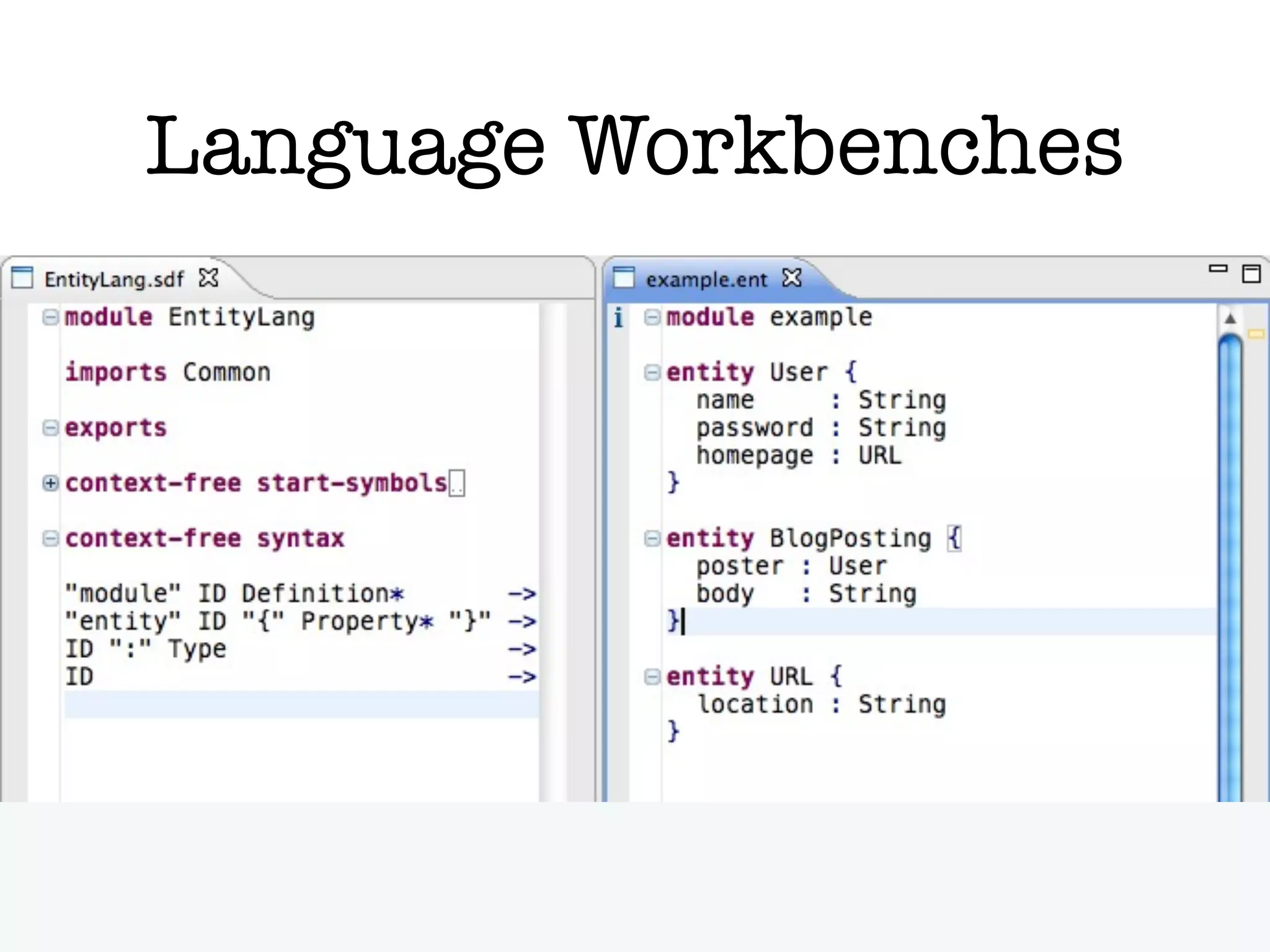Switch to the example.ent tab
Viewport: 1270px width, 952px height.
point(706,280)
